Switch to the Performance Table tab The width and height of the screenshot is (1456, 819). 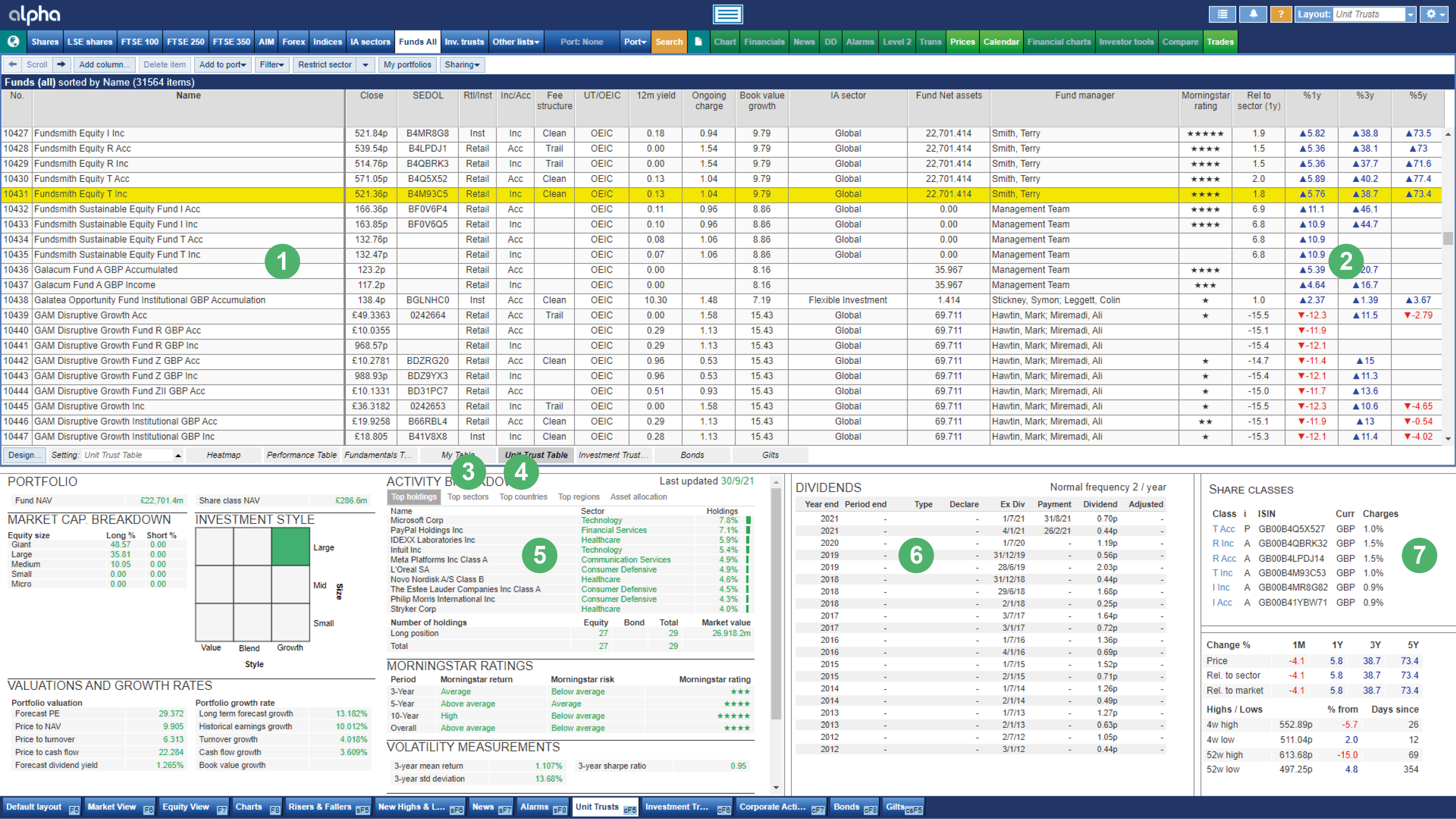point(301,455)
